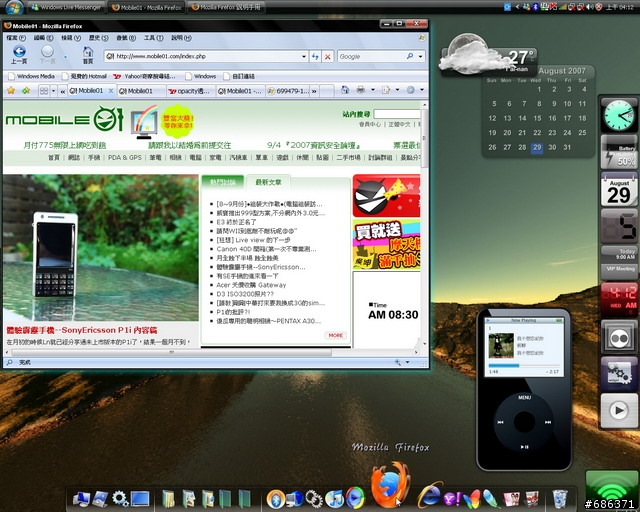The height and width of the screenshot is (512, 640).
Task: Open the Bookmarks (B) menu
Action: pyautogui.click(x=126, y=38)
